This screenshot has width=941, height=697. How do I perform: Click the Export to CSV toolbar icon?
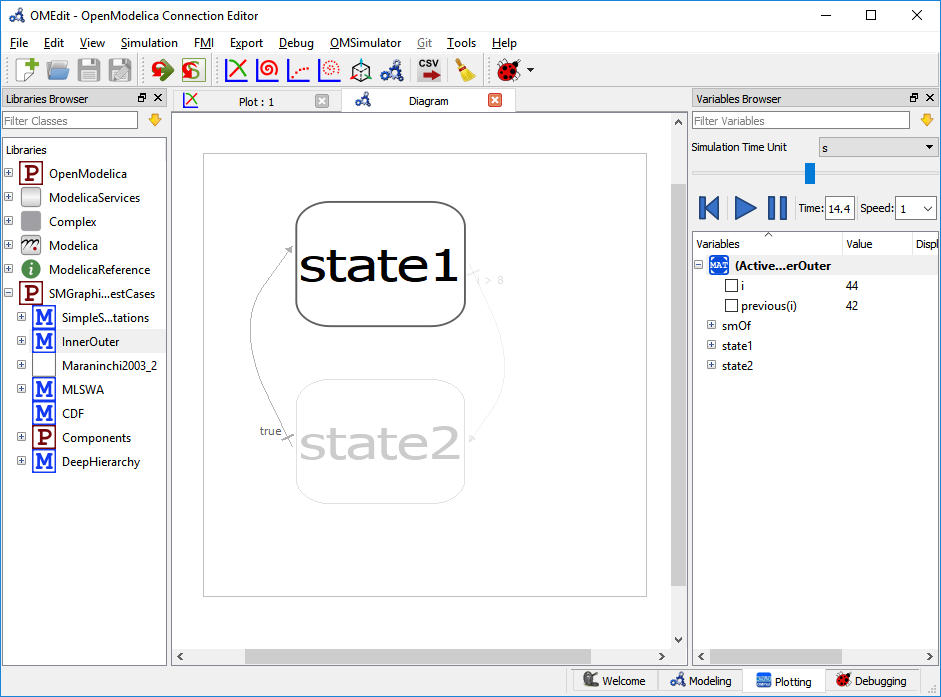(429, 70)
